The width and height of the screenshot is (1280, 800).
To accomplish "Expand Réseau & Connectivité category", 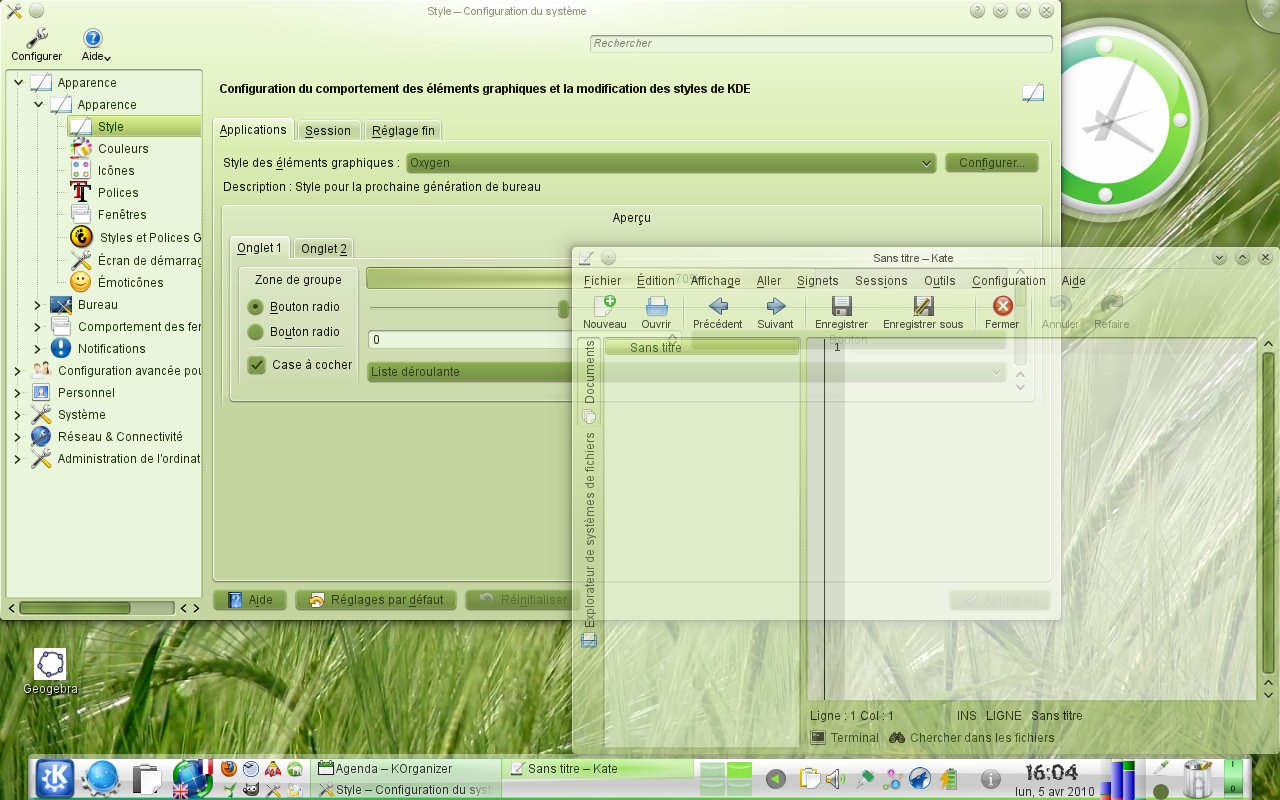I will [x=18, y=437].
